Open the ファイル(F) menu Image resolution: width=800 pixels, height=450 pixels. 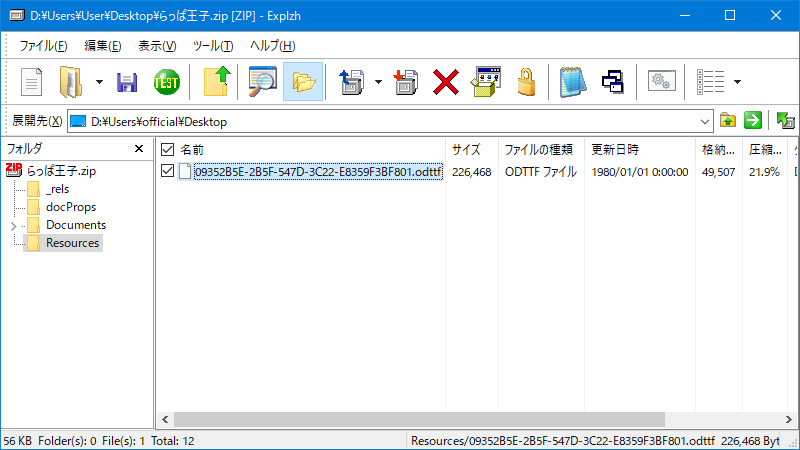(43, 46)
